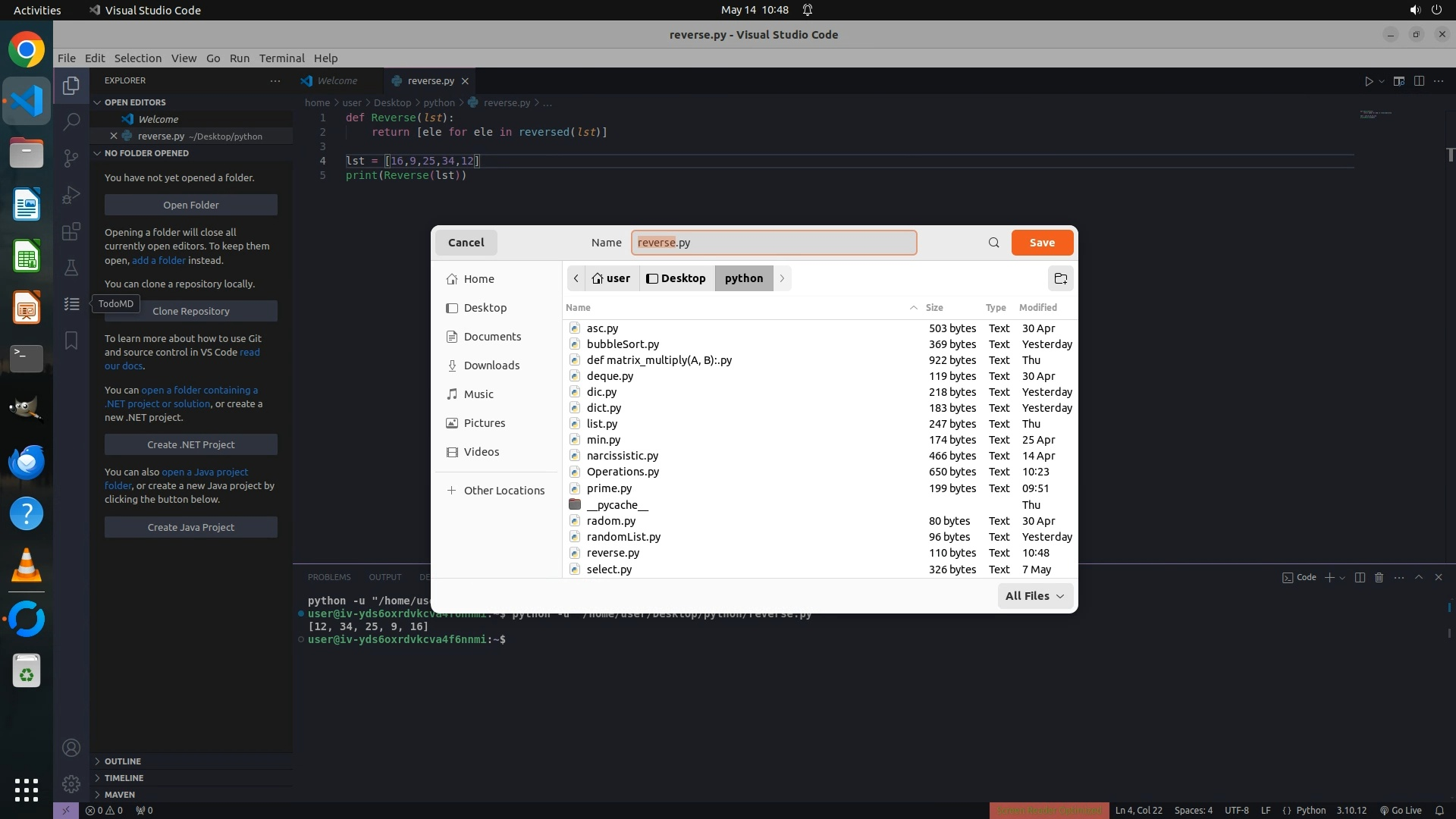Image resolution: width=1456 pixels, height=819 pixels.
Task: Toggle Go Live in status bar
Action: click(1401, 810)
